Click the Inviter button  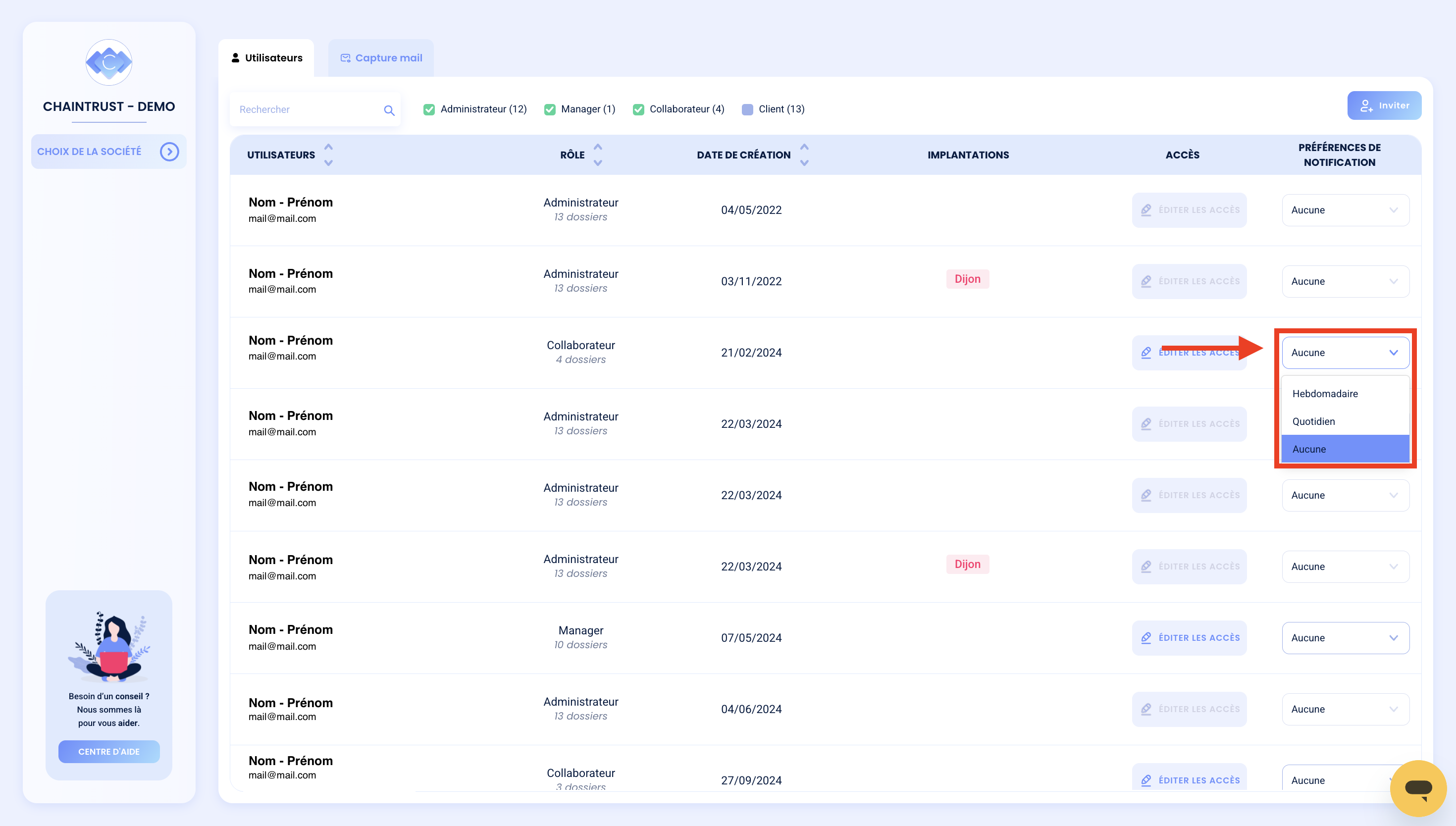pyautogui.click(x=1384, y=105)
